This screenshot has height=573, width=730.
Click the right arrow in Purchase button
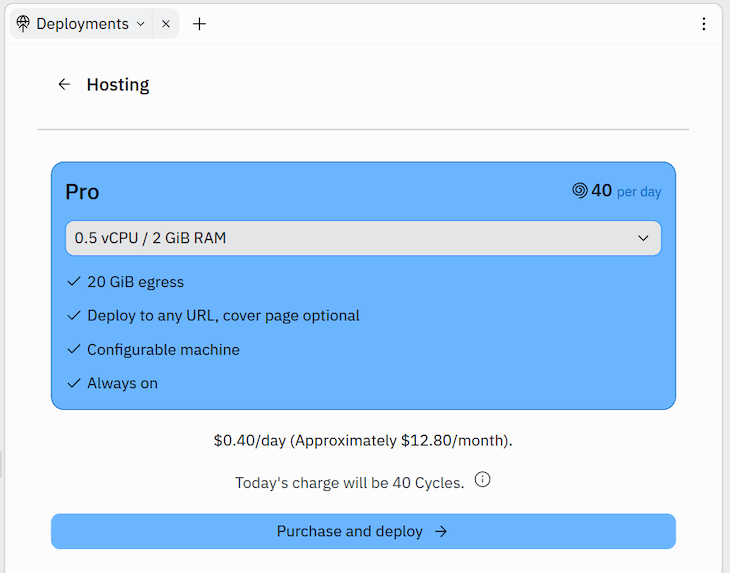(x=441, y=532)
